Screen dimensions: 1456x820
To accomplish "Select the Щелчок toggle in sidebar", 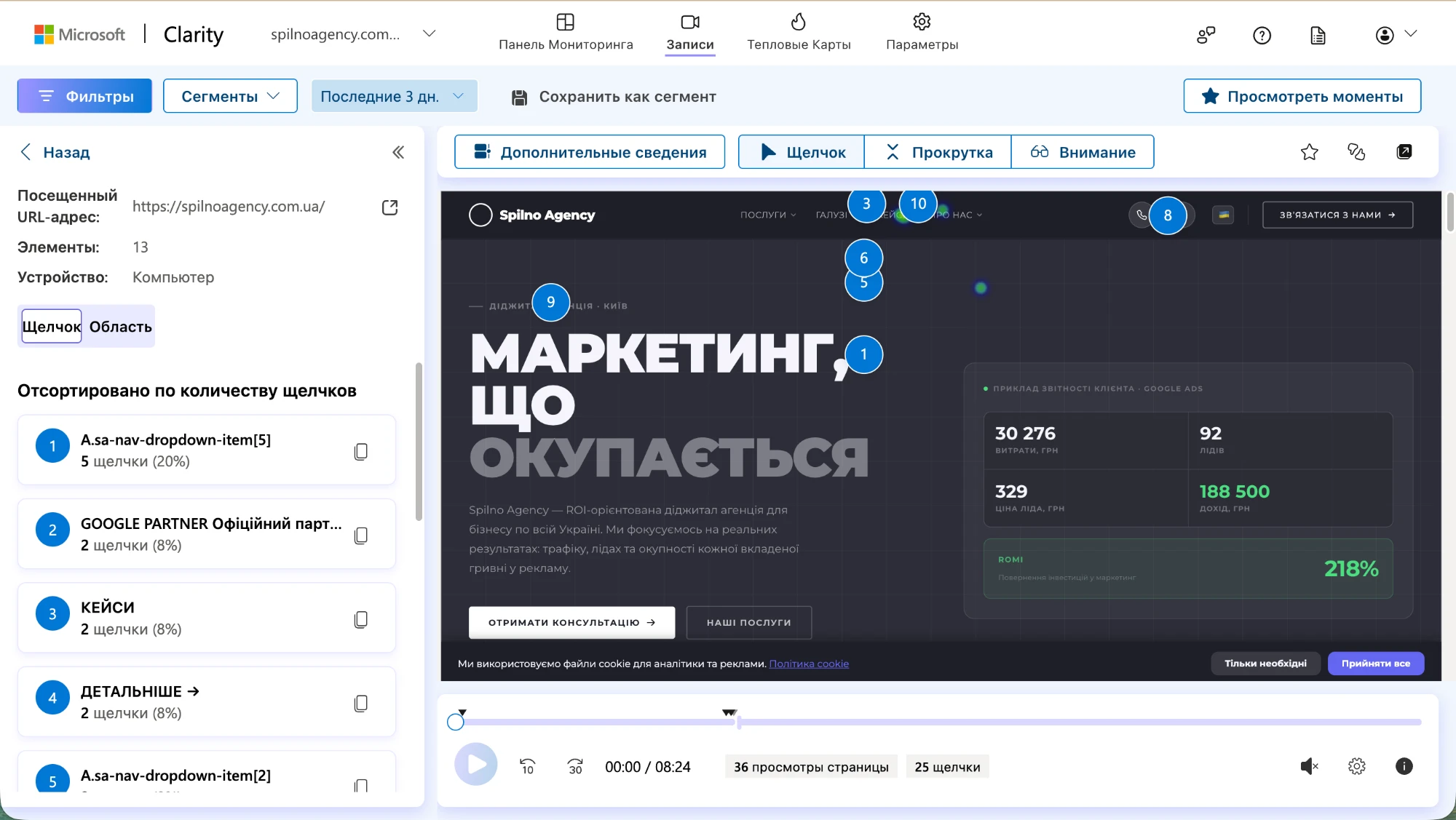I will click(52, 326).
